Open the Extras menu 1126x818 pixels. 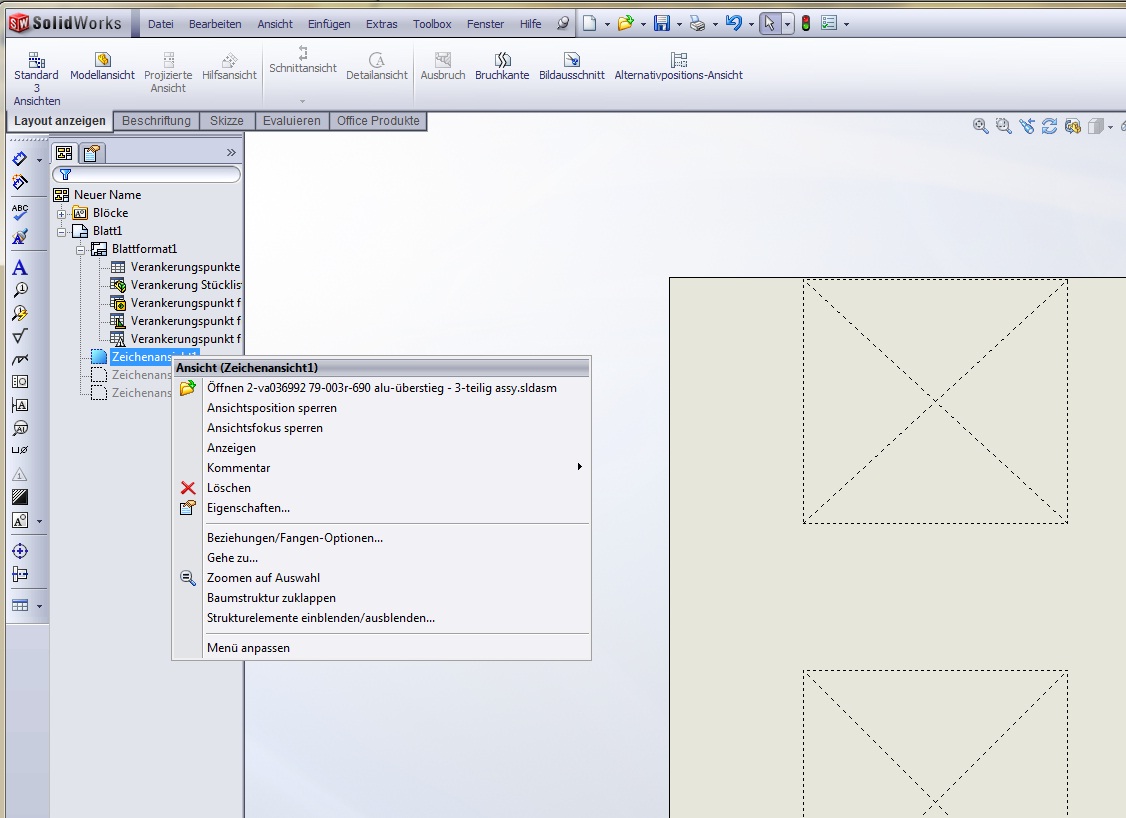tap(381, 24)
